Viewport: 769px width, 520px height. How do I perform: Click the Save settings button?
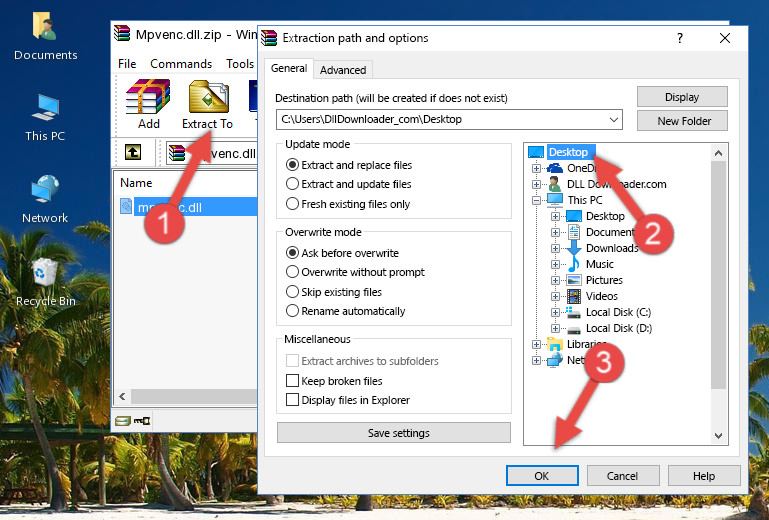tap(394, 433)
